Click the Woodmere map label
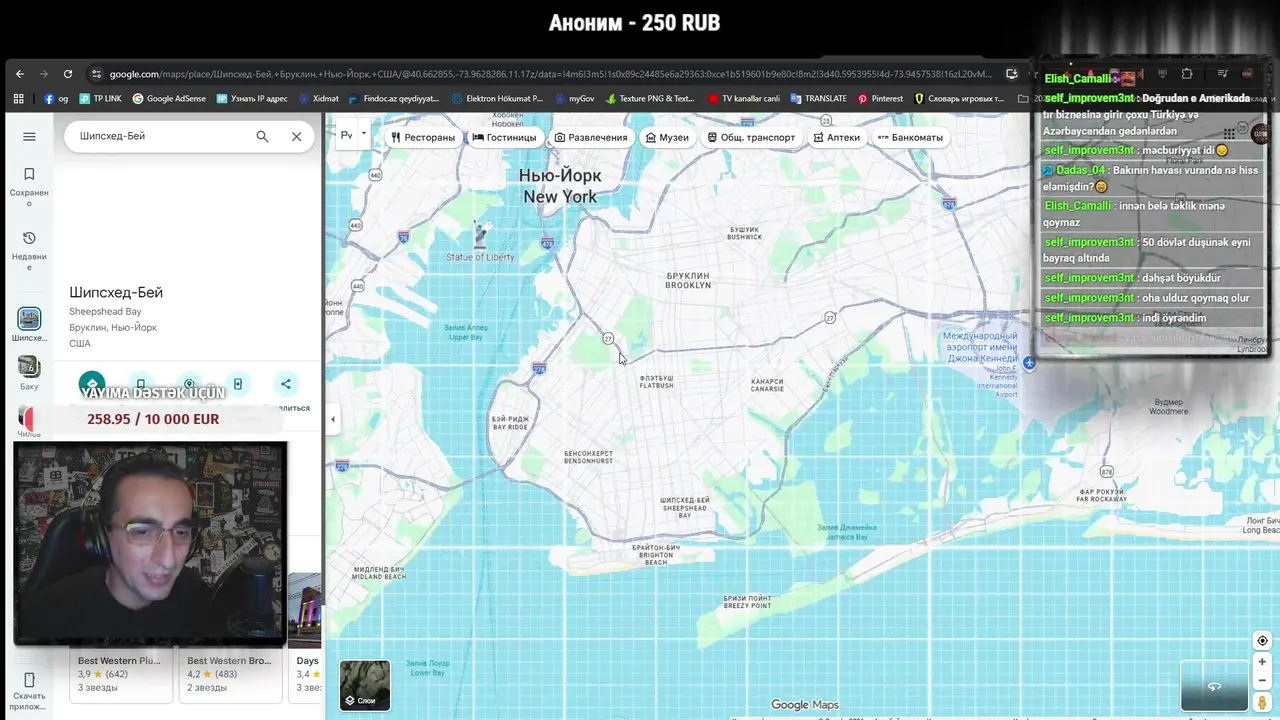Screen dimensions: 1280x720 1168,406
